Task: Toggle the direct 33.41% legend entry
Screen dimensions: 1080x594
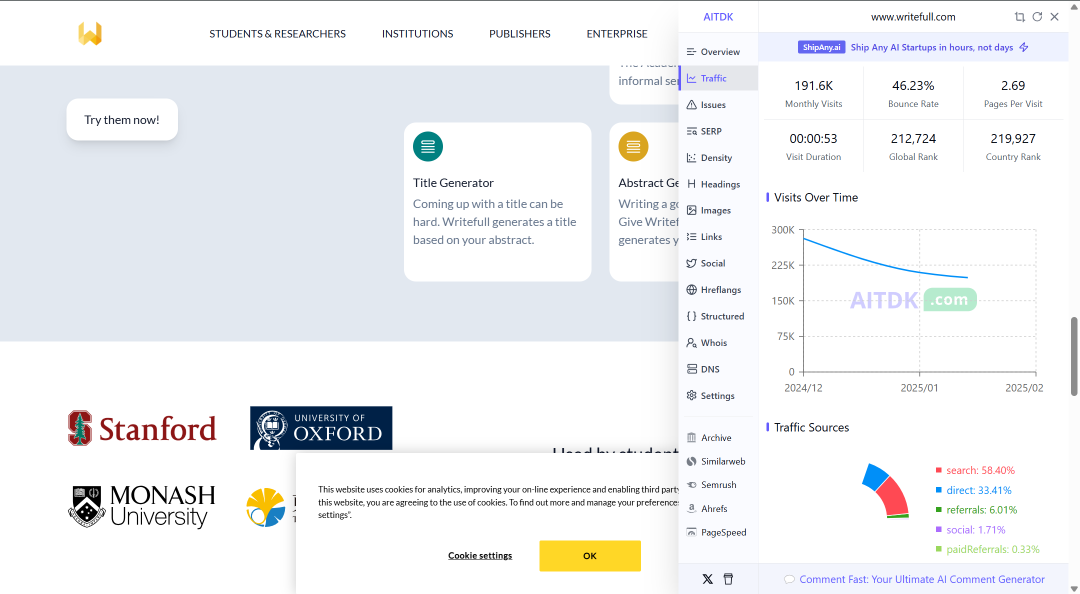Action: pos(973,491)
